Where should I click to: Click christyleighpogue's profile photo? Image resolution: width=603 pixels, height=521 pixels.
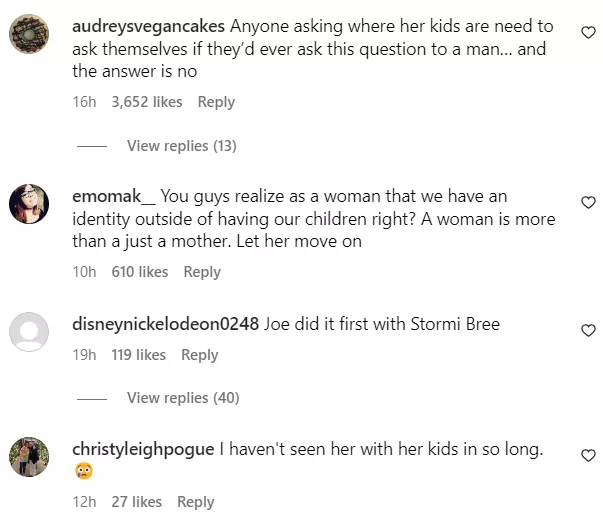30,457
